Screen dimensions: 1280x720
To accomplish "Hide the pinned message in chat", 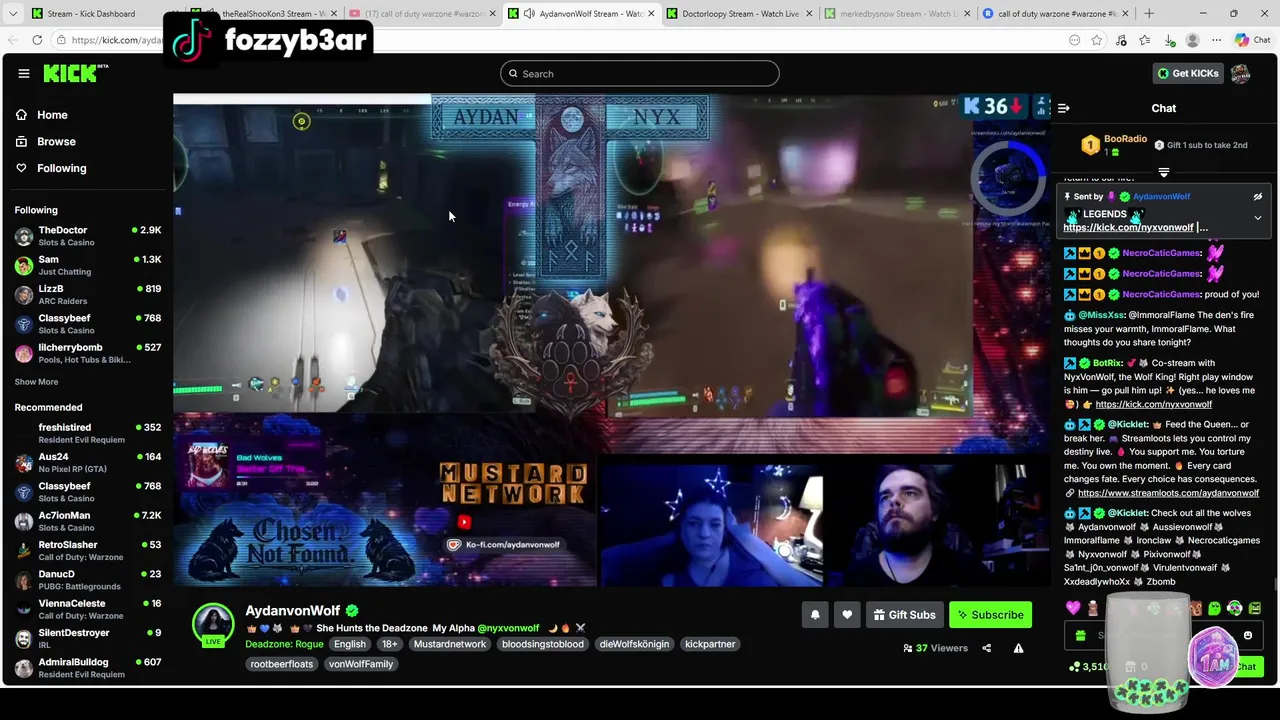I will click(1258, 197).
